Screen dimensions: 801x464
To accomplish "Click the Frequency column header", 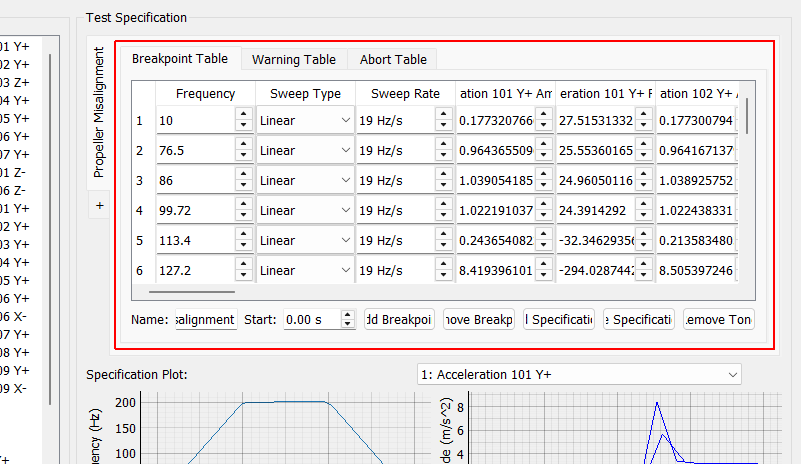I will click(205, 94).
